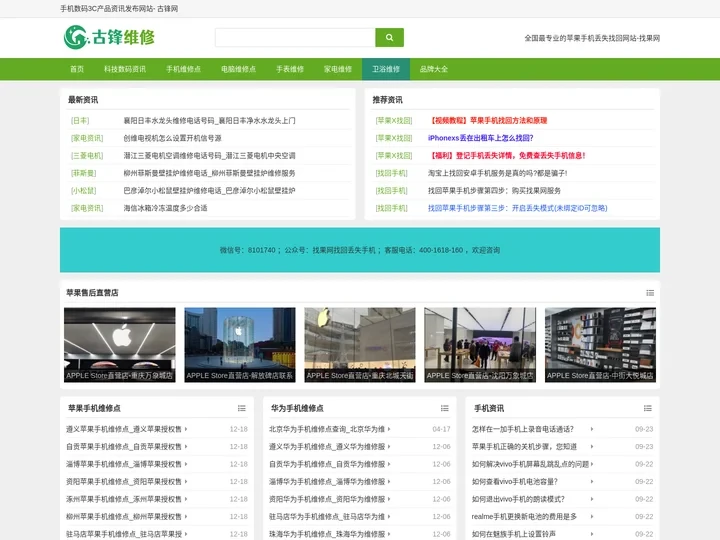Open article 海信冰箱冷冻温度多少合适

[x=165, y=208]
